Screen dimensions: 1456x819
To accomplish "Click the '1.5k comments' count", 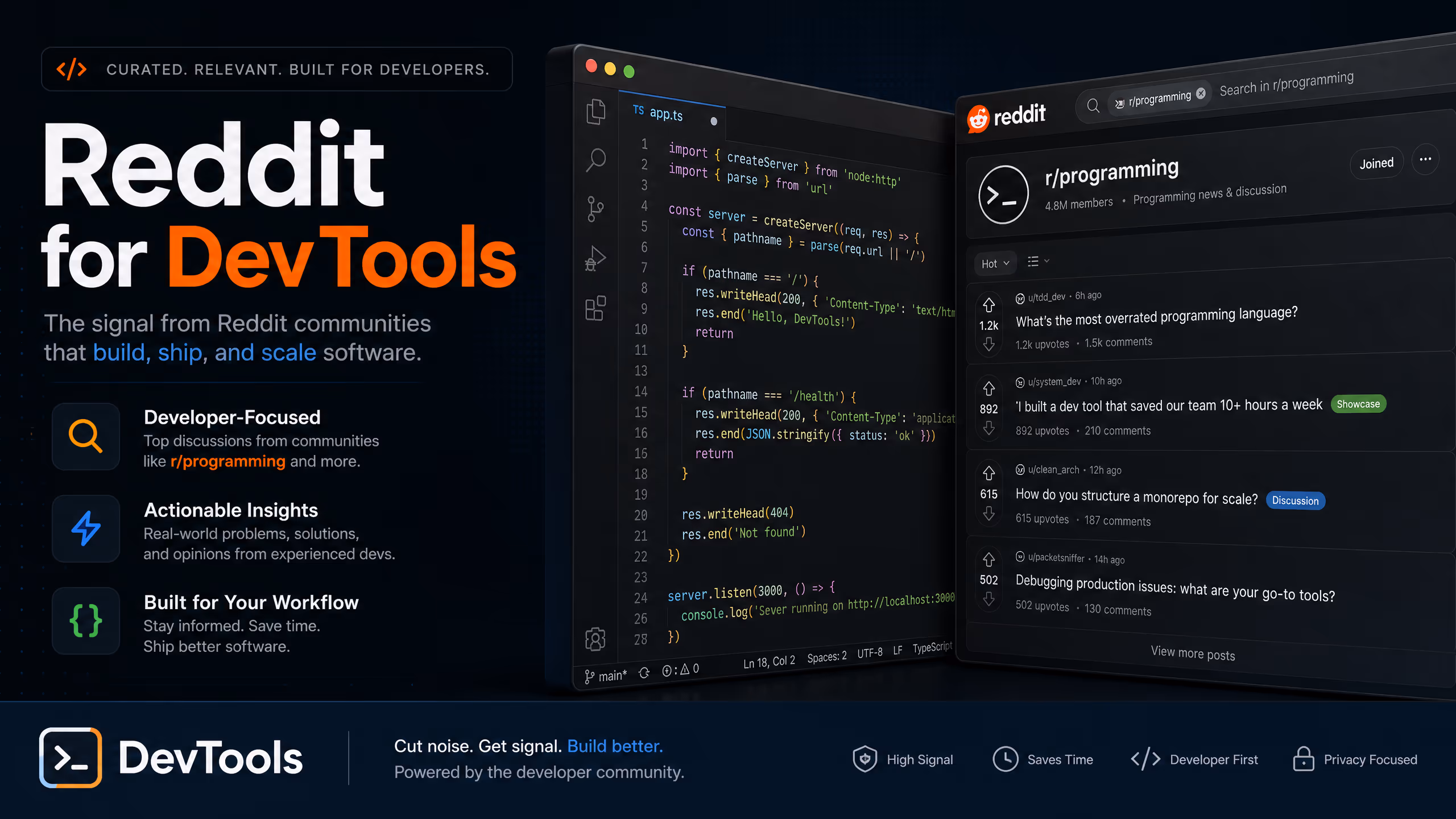I will point(1118,342).
